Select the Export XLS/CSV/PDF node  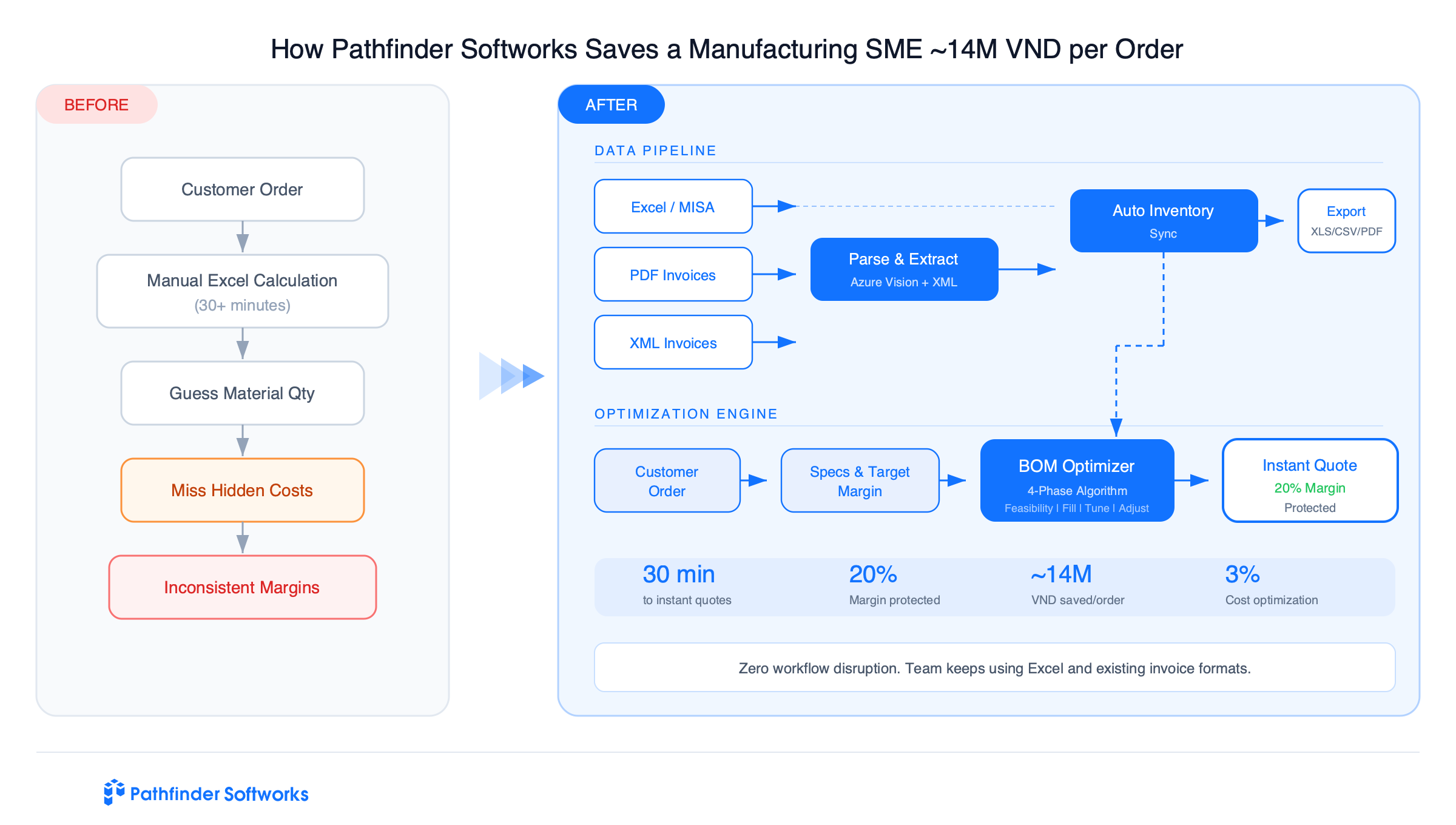click(1346, 220)
